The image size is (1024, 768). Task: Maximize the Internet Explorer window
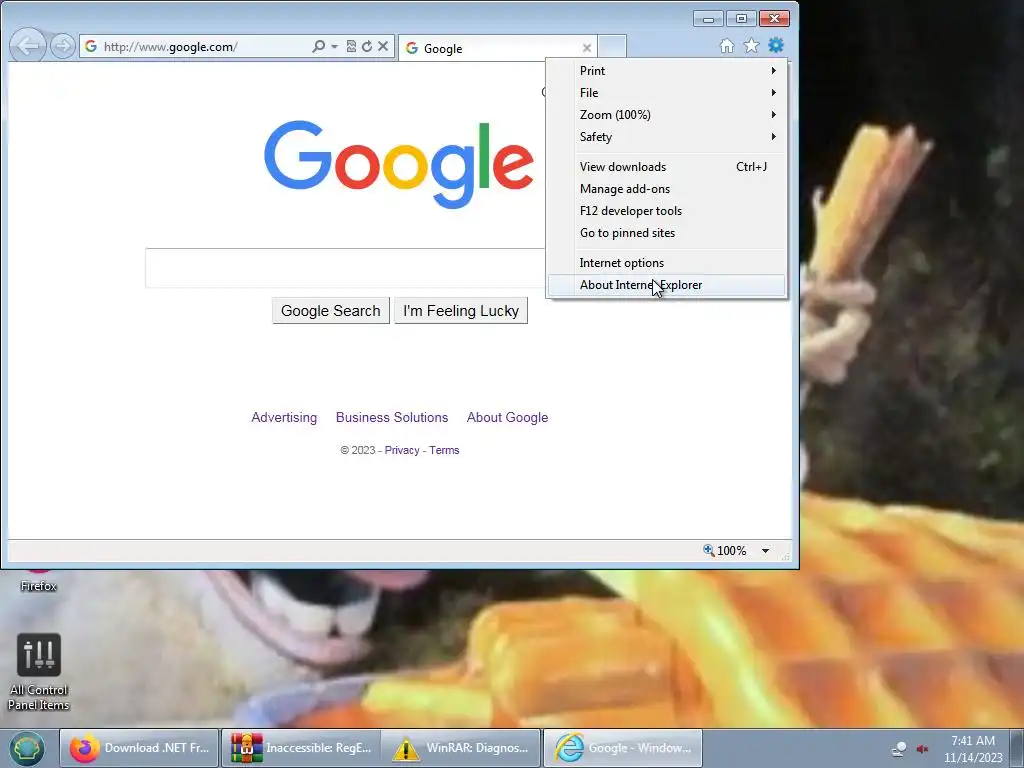tap(741, 19)
